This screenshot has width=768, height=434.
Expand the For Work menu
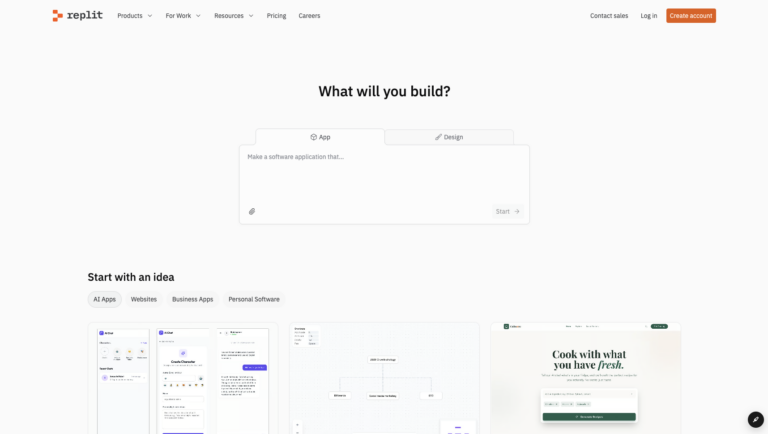[x=183, y=16]
